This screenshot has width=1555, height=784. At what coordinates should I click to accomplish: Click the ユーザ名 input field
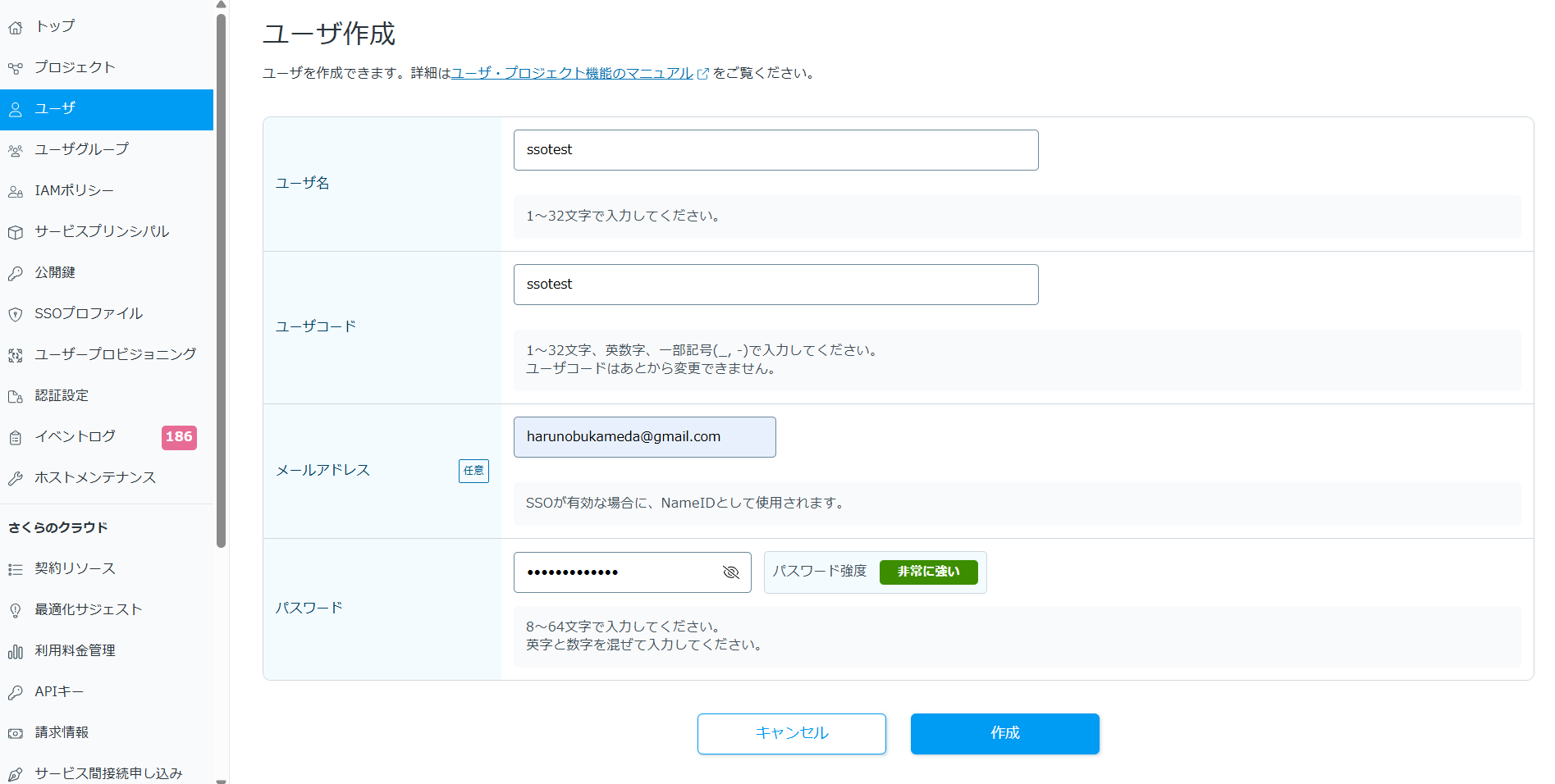(x=775, y=150)
